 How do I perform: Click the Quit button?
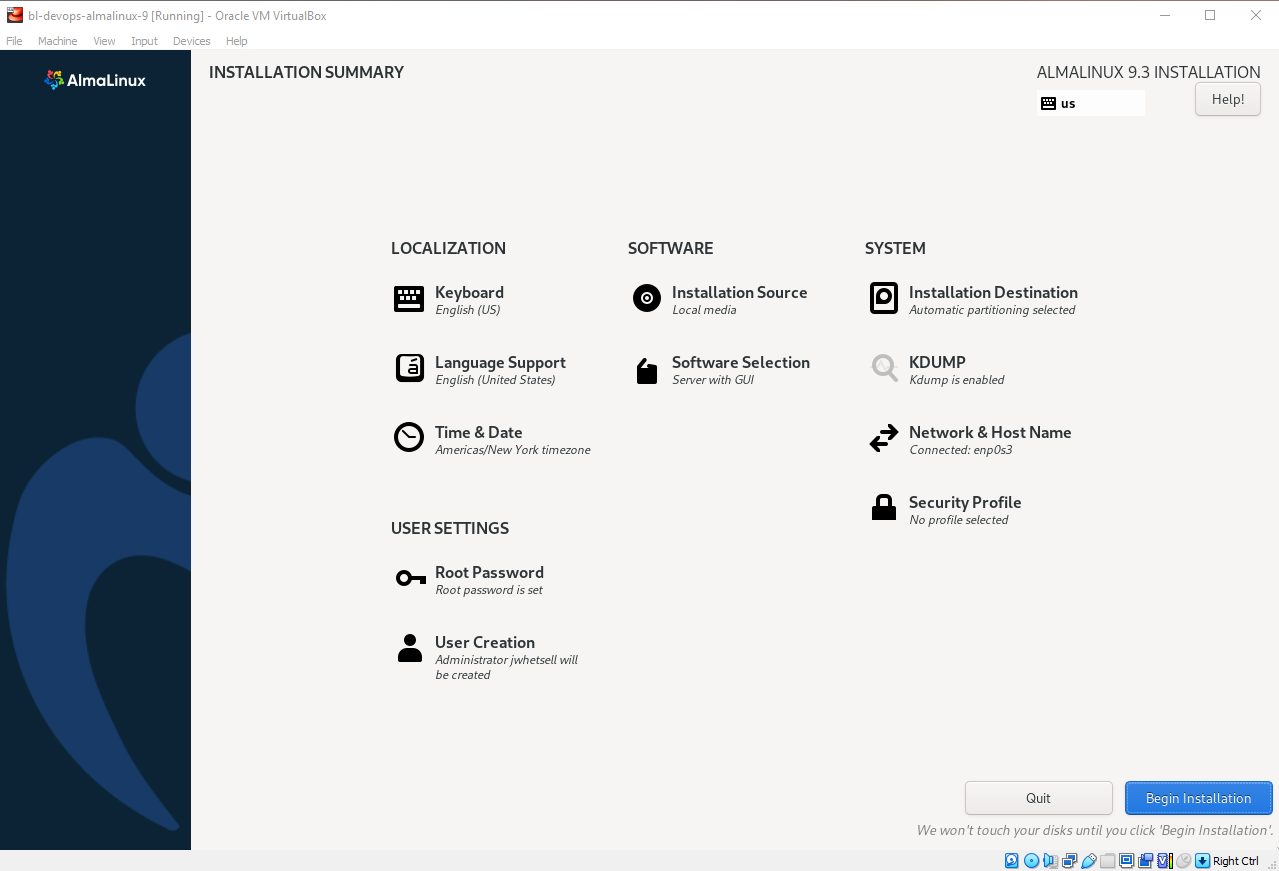1038,798
